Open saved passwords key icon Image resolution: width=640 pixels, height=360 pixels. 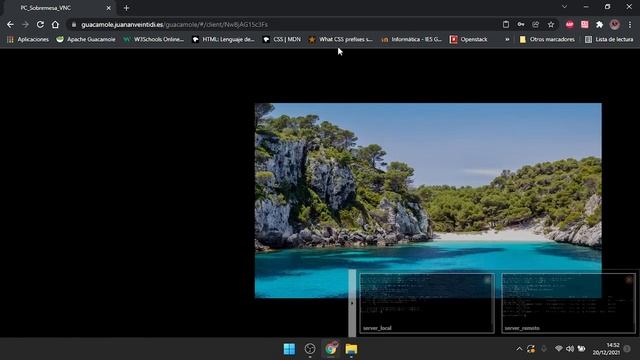pos(521,24)
